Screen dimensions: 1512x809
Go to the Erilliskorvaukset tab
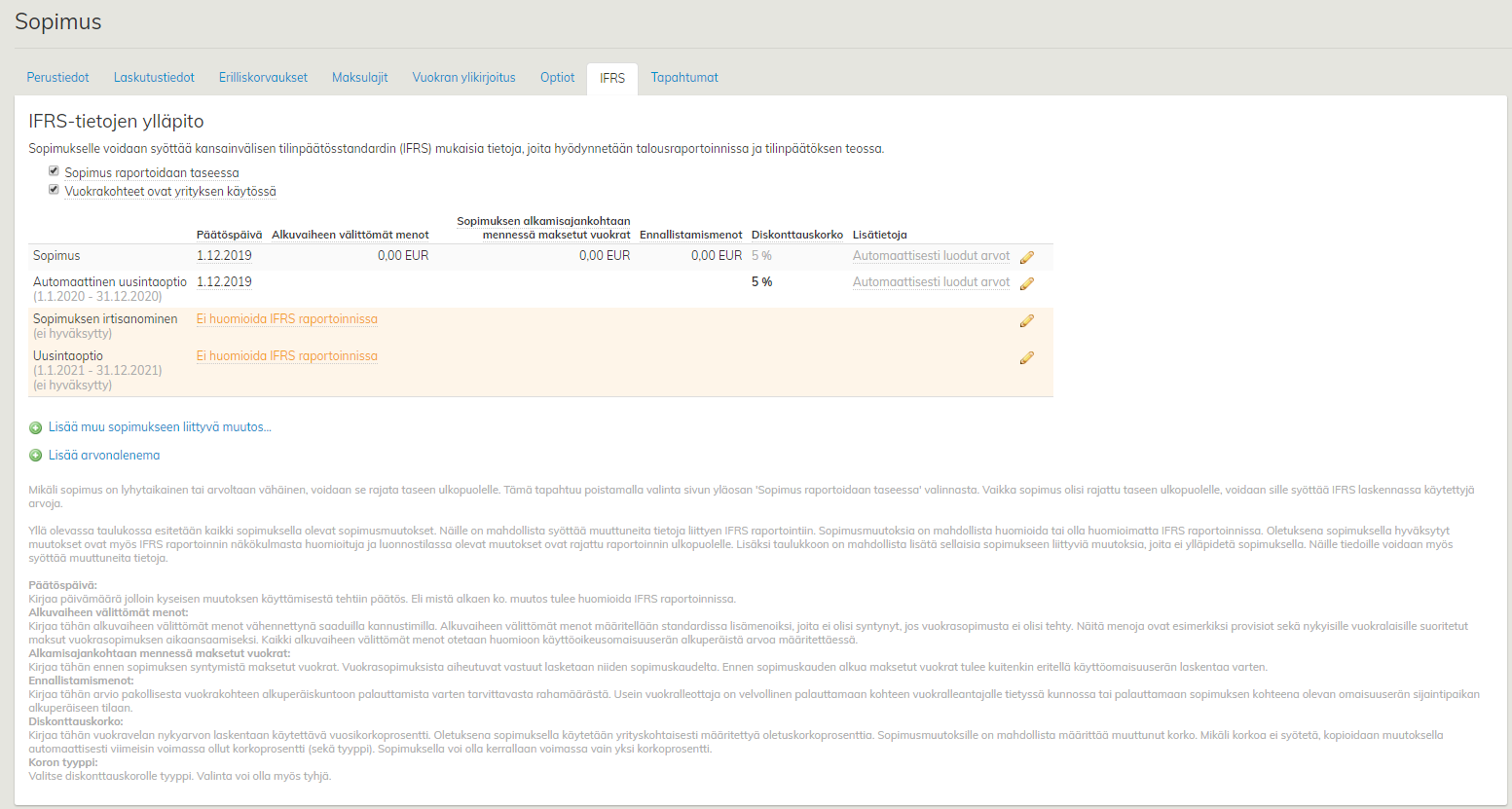[x=263, y=78]
